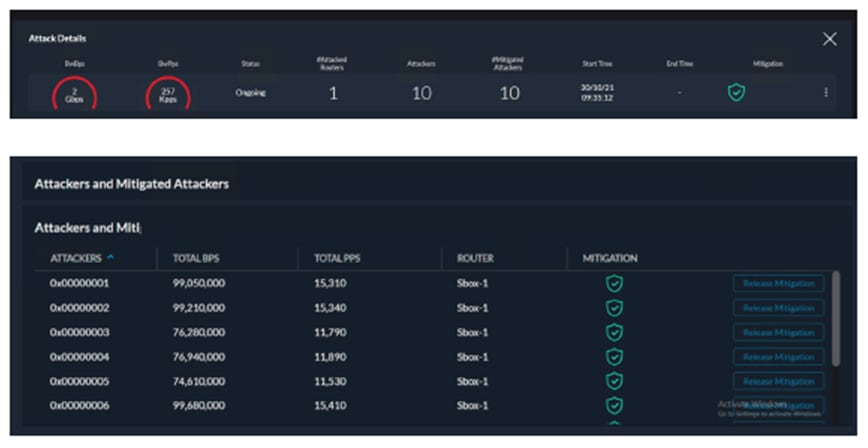Click the 74,610,000 total BPS value

199,381
